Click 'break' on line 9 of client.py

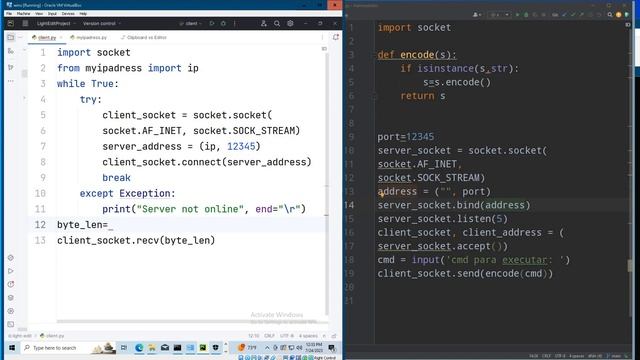pos(116,178)
